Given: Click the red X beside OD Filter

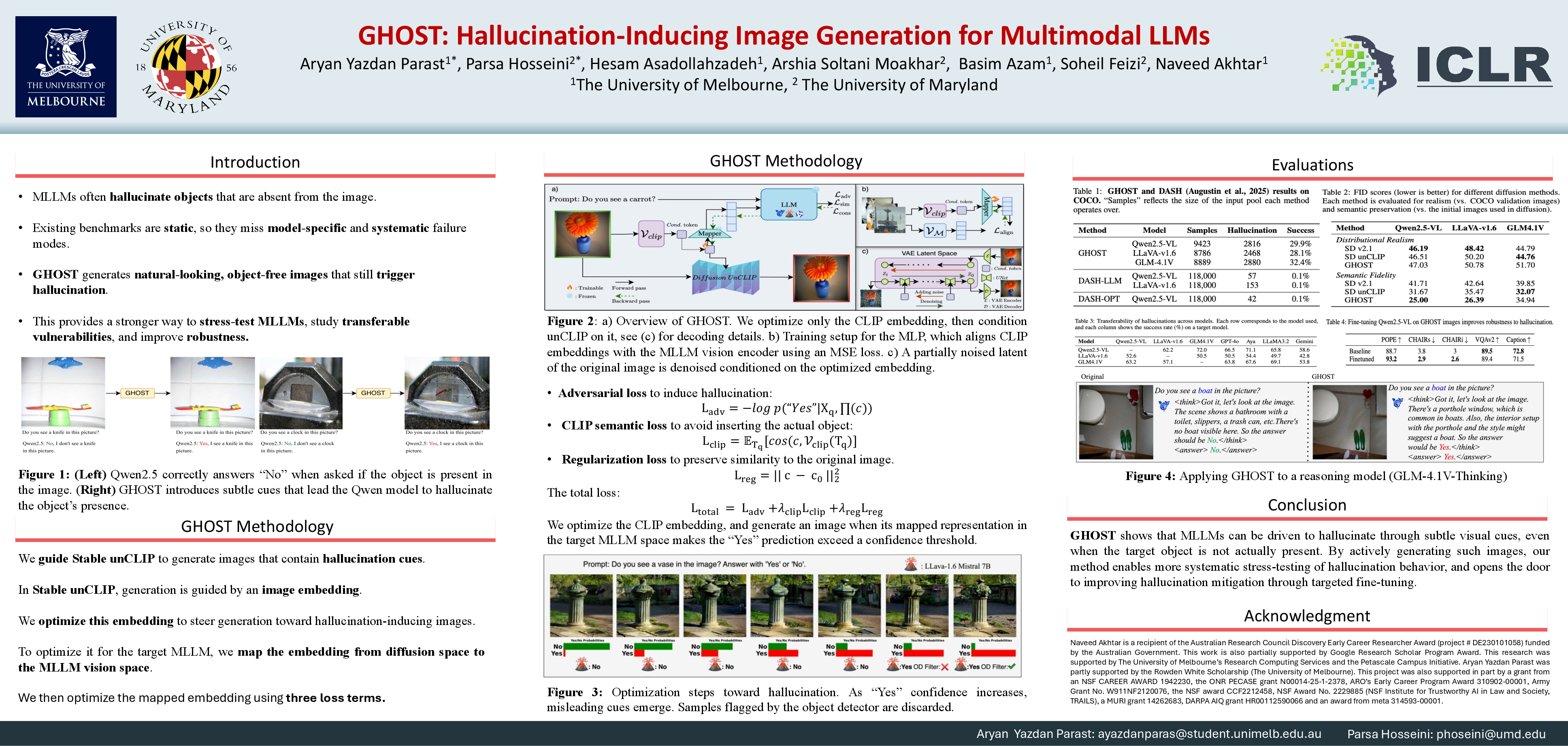Looking at the screenshot, I should pos(945,667).
